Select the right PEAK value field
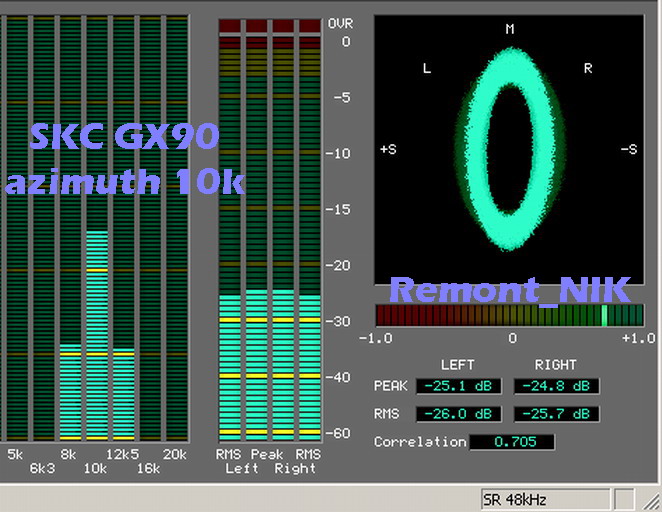 tap(556, 386)
